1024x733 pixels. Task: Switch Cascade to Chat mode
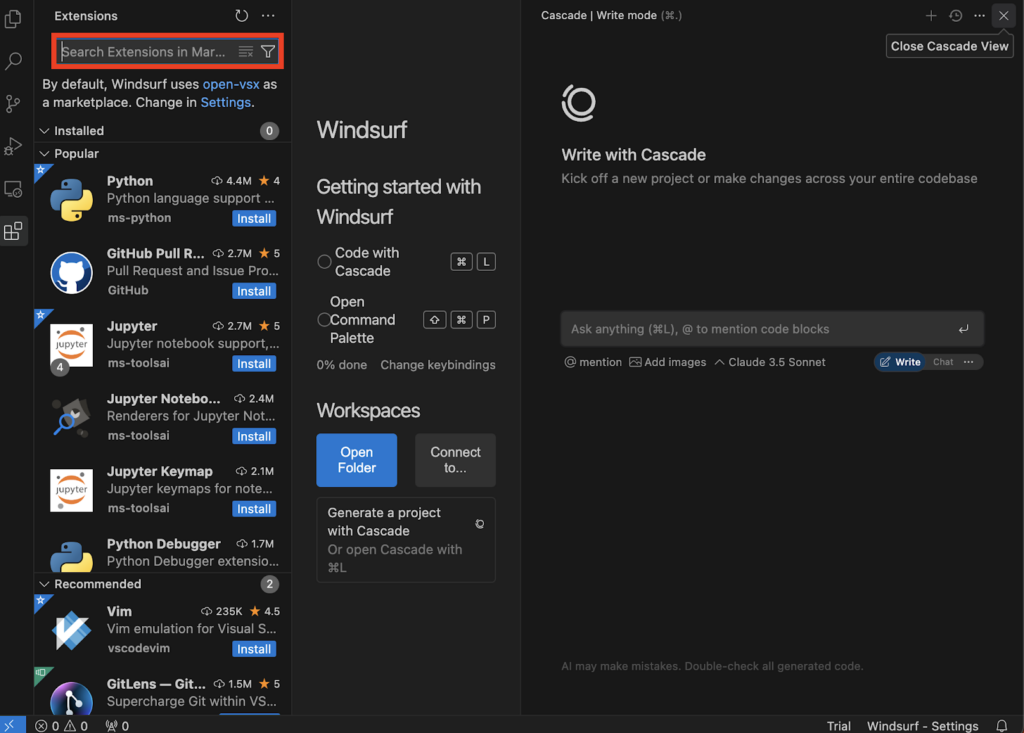coord(942,362)
